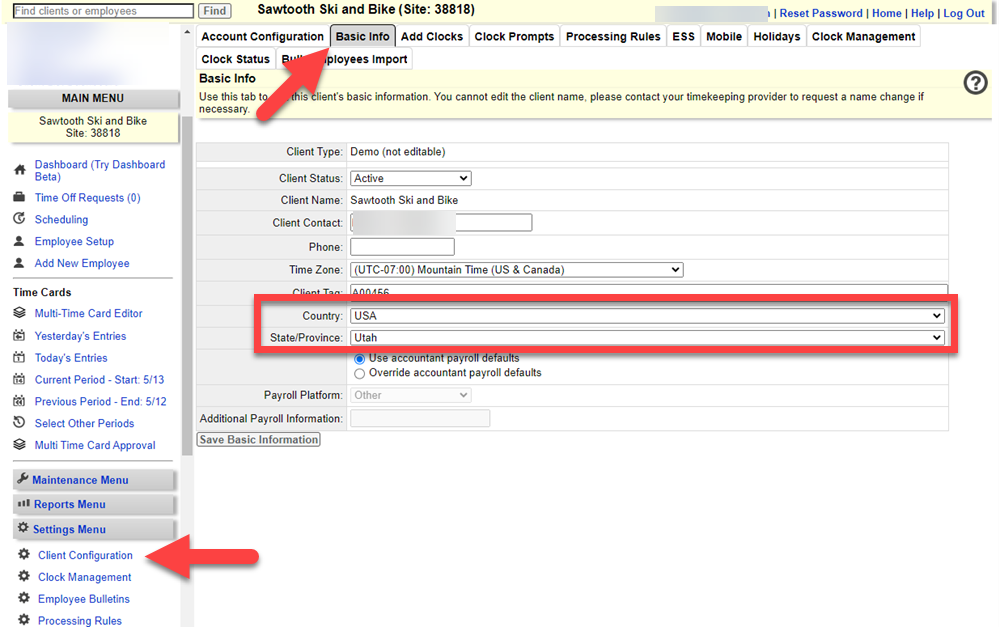Open the Clock Prompts tab
The image size is (1000, 627).
coord(514,37)
